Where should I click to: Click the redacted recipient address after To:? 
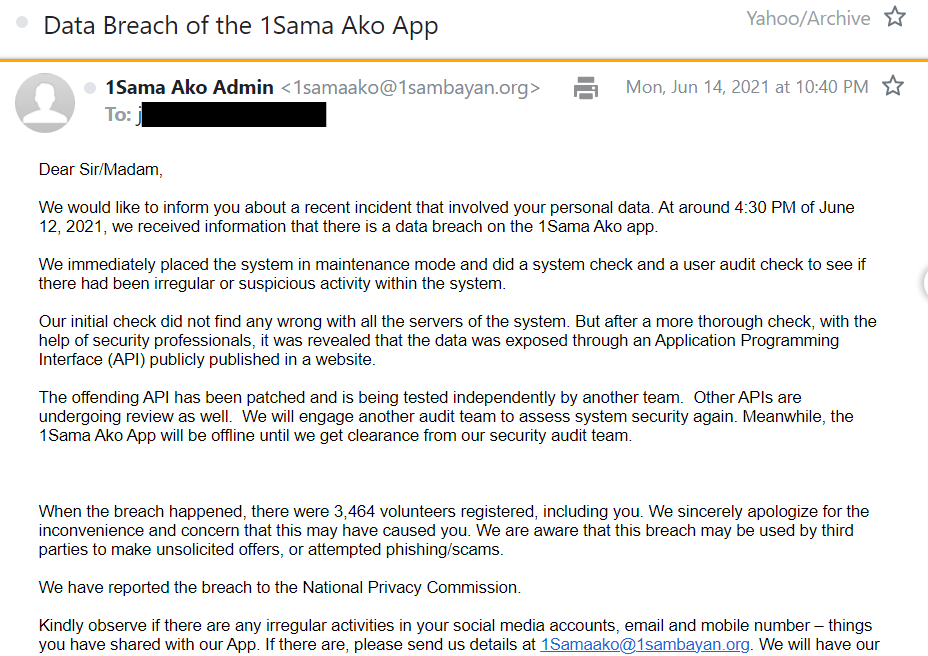pos(234,114)
